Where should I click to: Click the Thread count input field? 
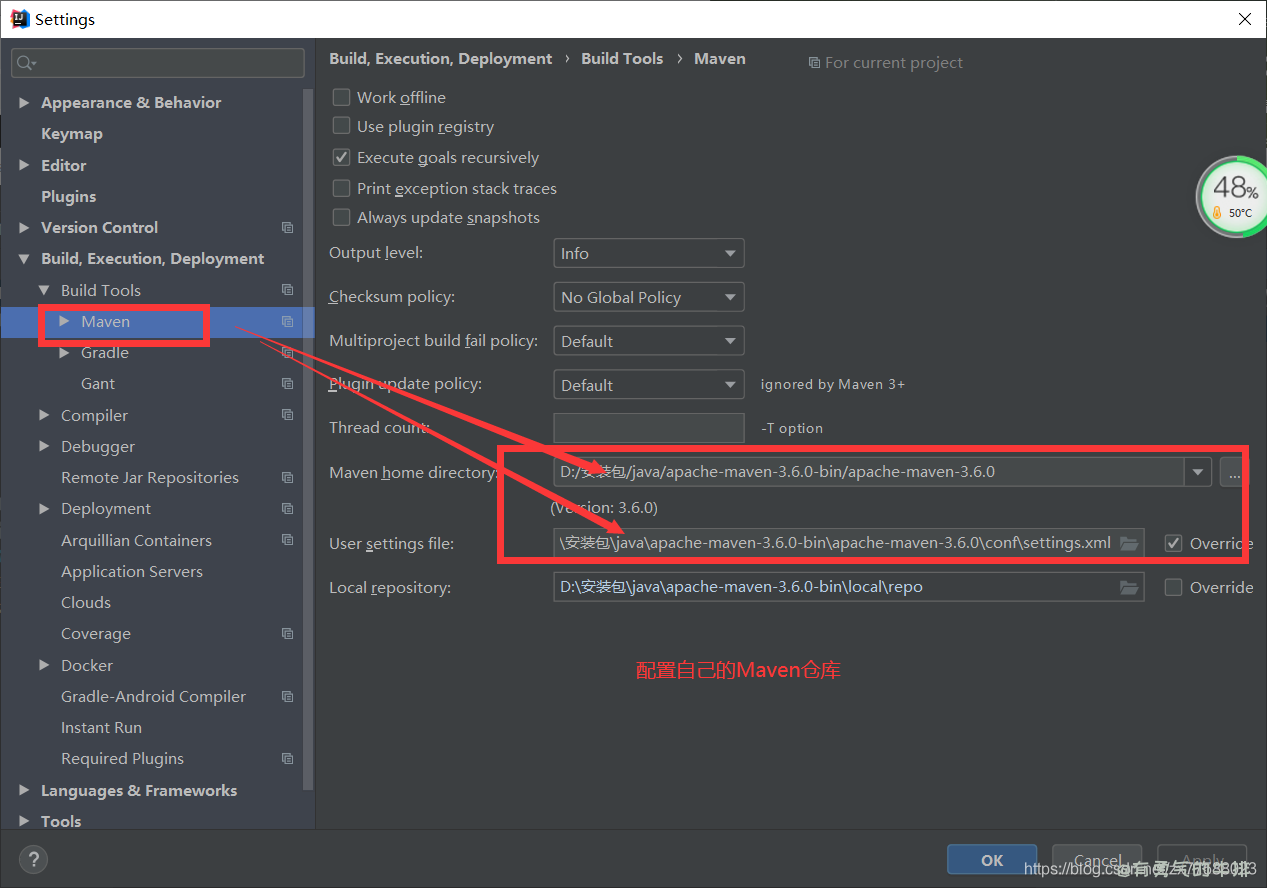pyautogui.click(x=649, y=428)
